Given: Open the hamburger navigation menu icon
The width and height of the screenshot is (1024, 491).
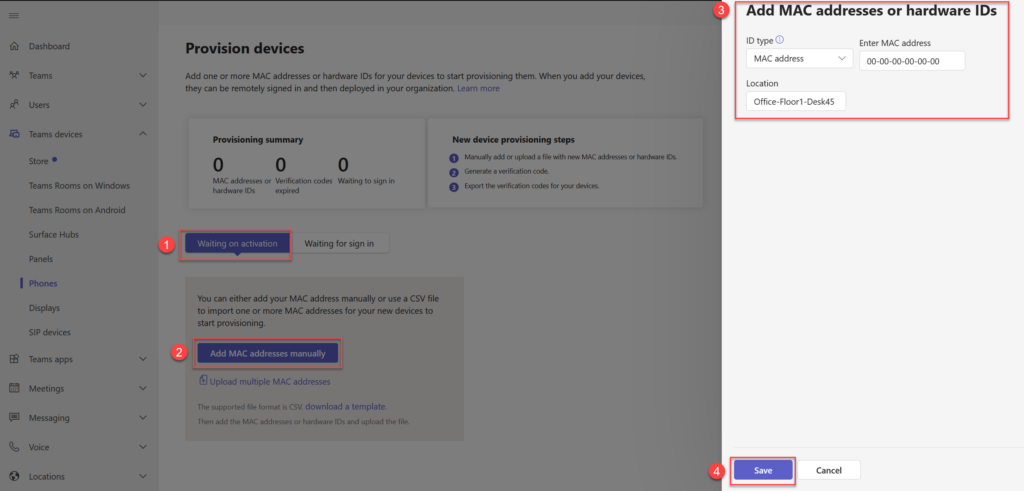Looking at the screenshot, I should tap(14, 16).
